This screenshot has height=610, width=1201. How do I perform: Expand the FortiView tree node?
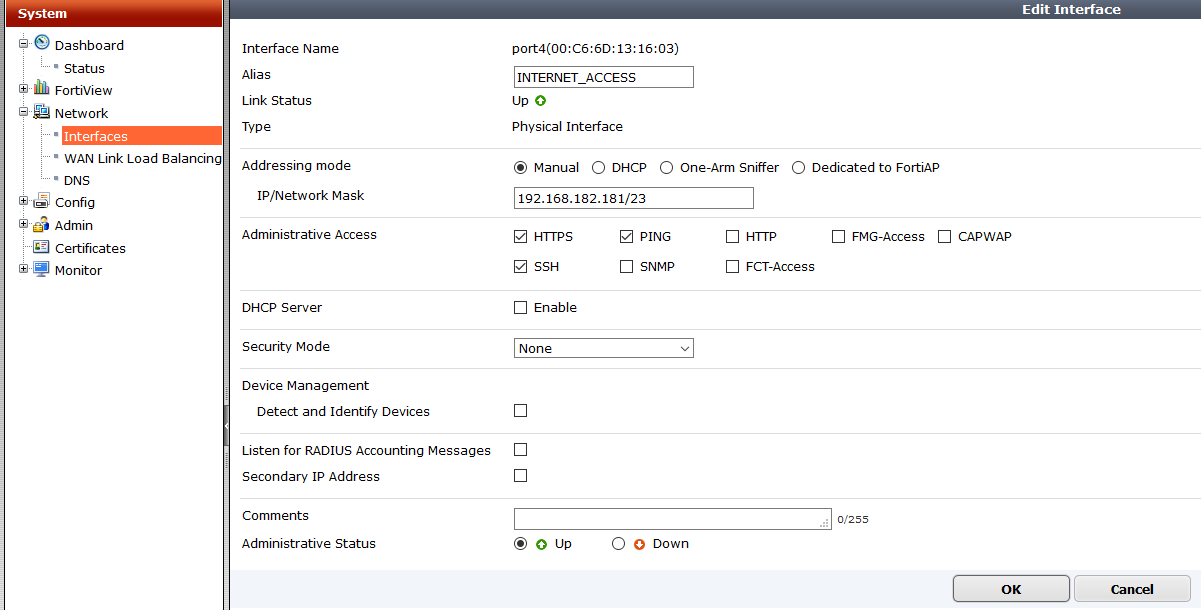tap(23, 90)
